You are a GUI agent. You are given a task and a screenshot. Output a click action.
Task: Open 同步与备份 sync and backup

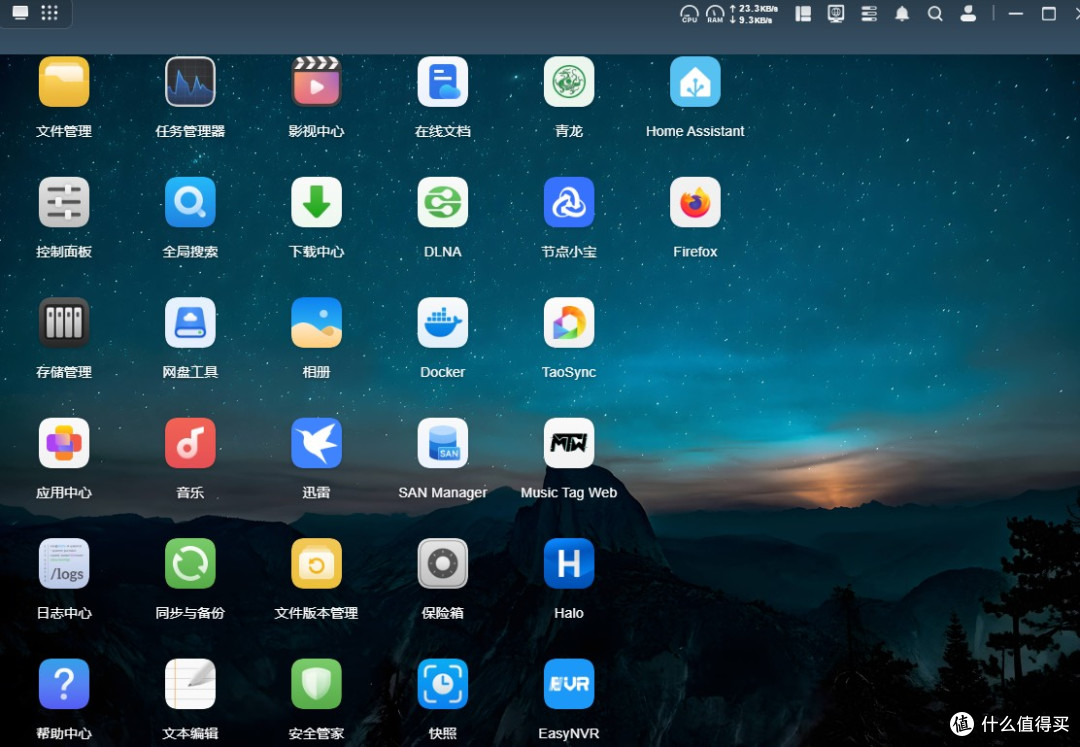[190, 564]
